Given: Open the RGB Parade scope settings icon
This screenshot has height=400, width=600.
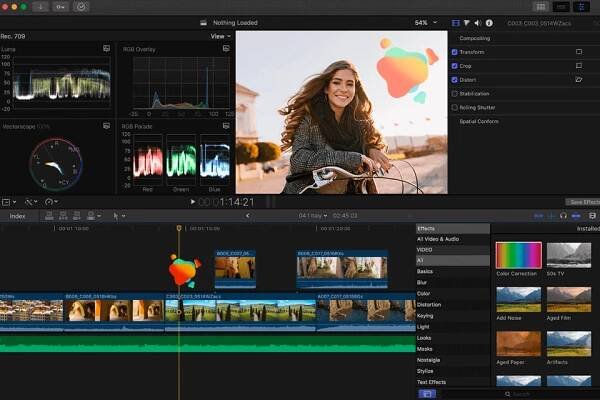Looking at the screenshot, I should (x=226, y=126).
